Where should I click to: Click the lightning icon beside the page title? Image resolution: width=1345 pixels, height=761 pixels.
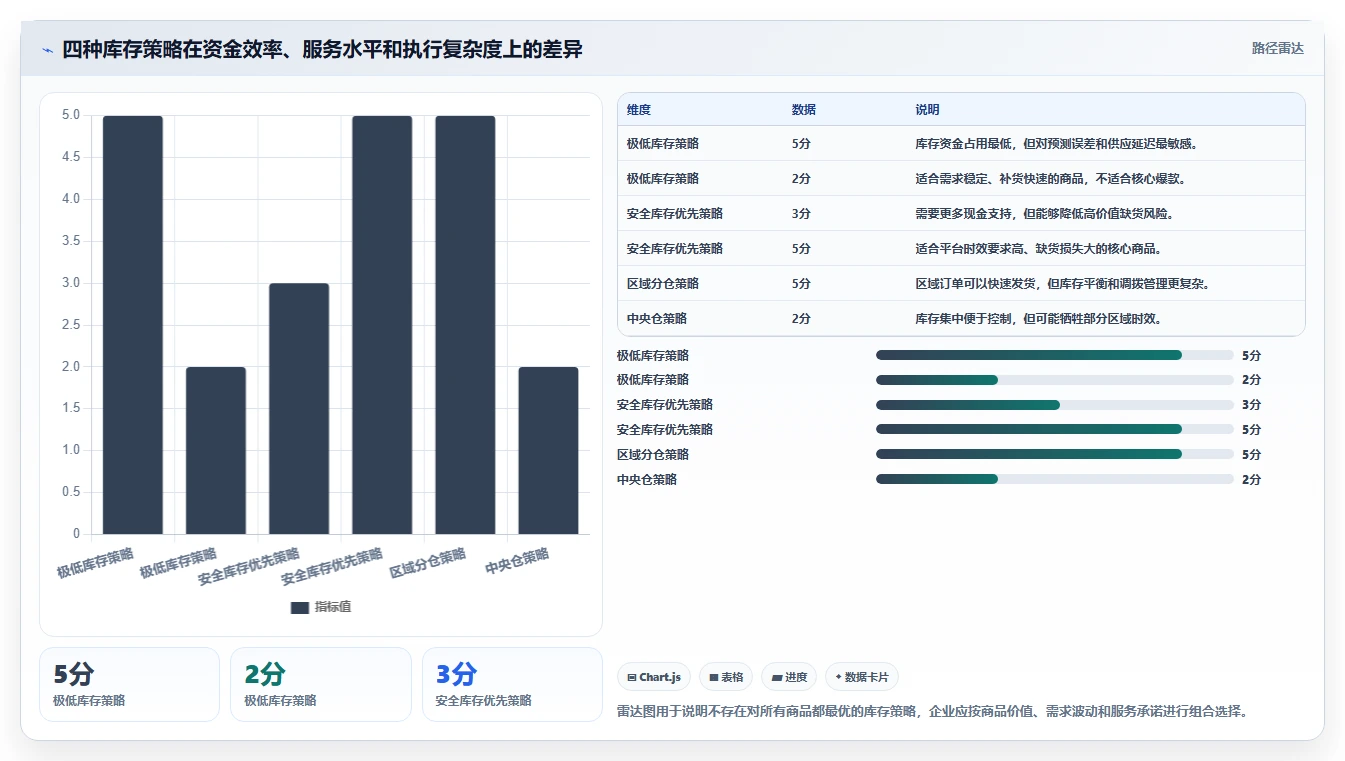48,49
